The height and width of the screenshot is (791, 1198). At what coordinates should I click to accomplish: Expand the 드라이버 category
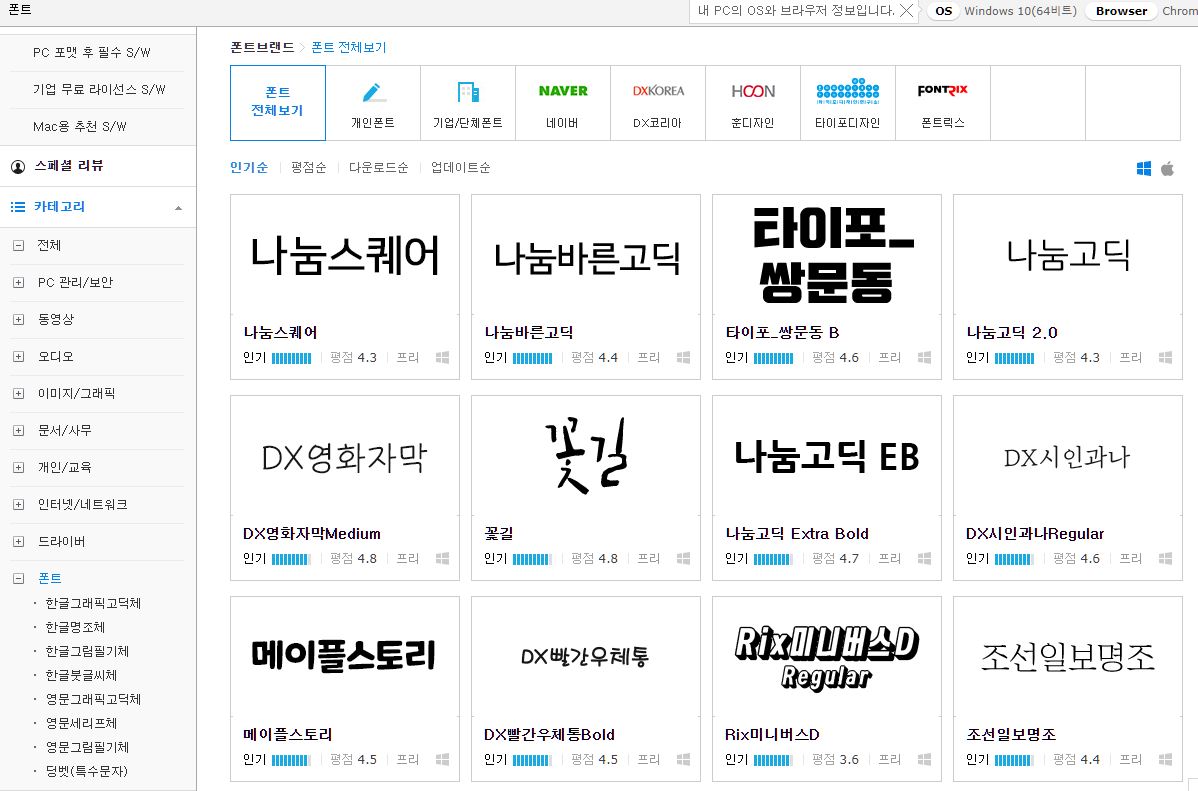click(18, 542)
